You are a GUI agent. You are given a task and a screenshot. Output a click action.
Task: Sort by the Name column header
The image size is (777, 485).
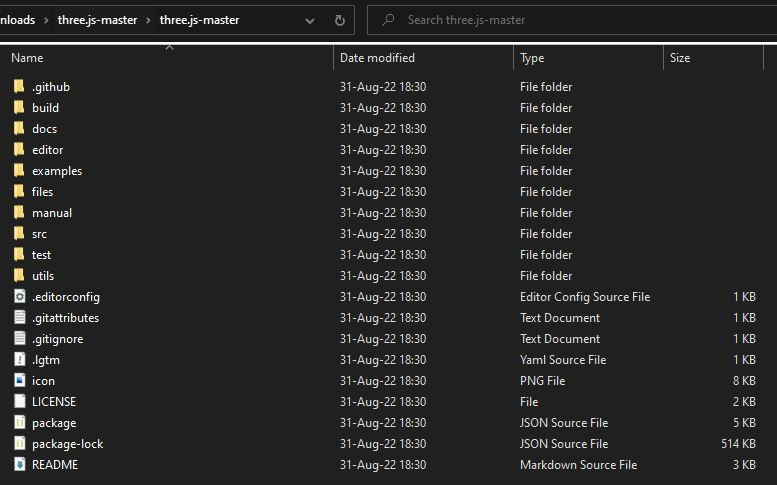[x=27, y=58]
